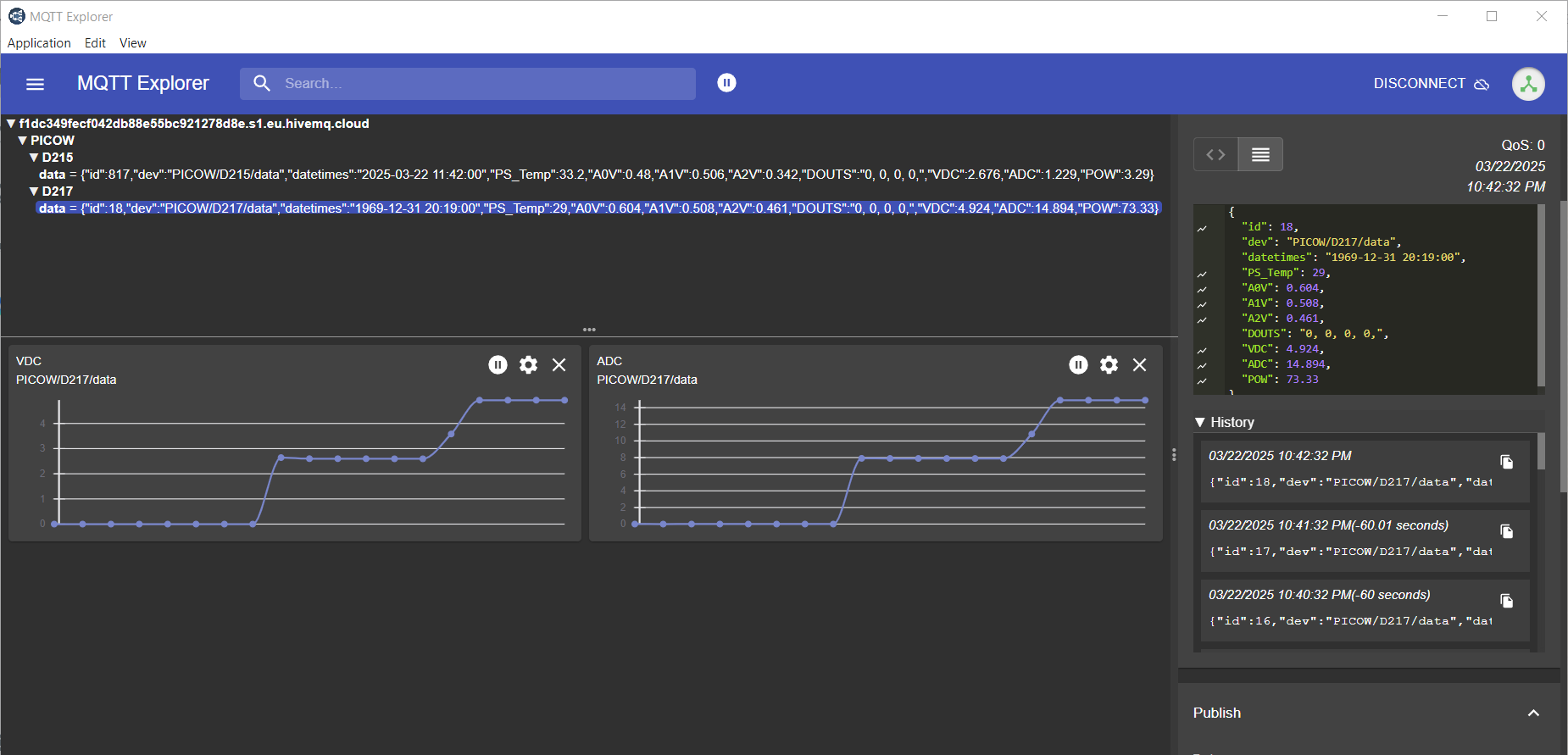Pause topic updates with the header pause button
The height and width of the screenshot is (755, 1568).
[726, 82]
